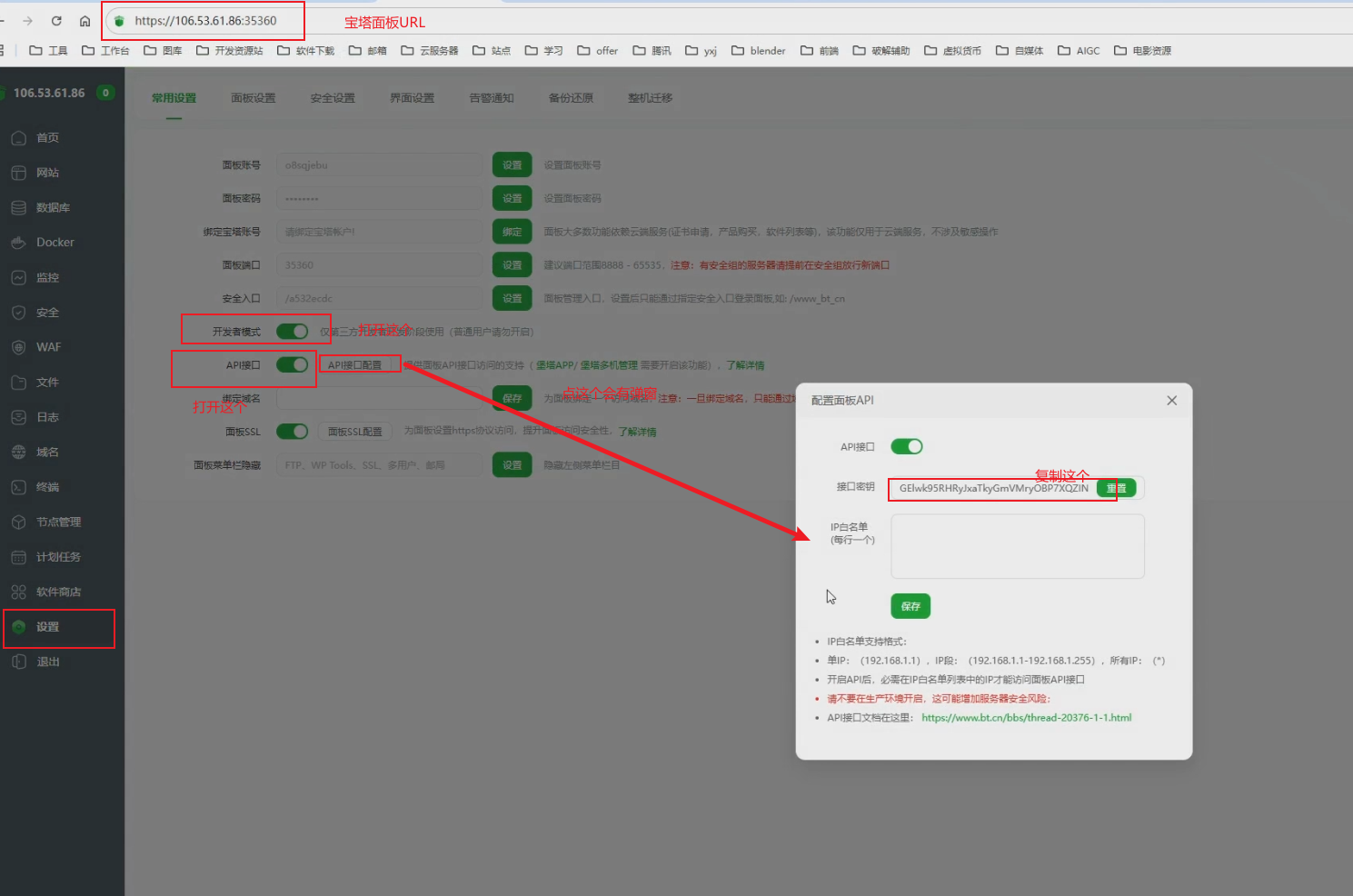Viewport: 1353px width, 896px height.
Task: Open the WAF firewall sidebar icon
Action: [18, 347]
